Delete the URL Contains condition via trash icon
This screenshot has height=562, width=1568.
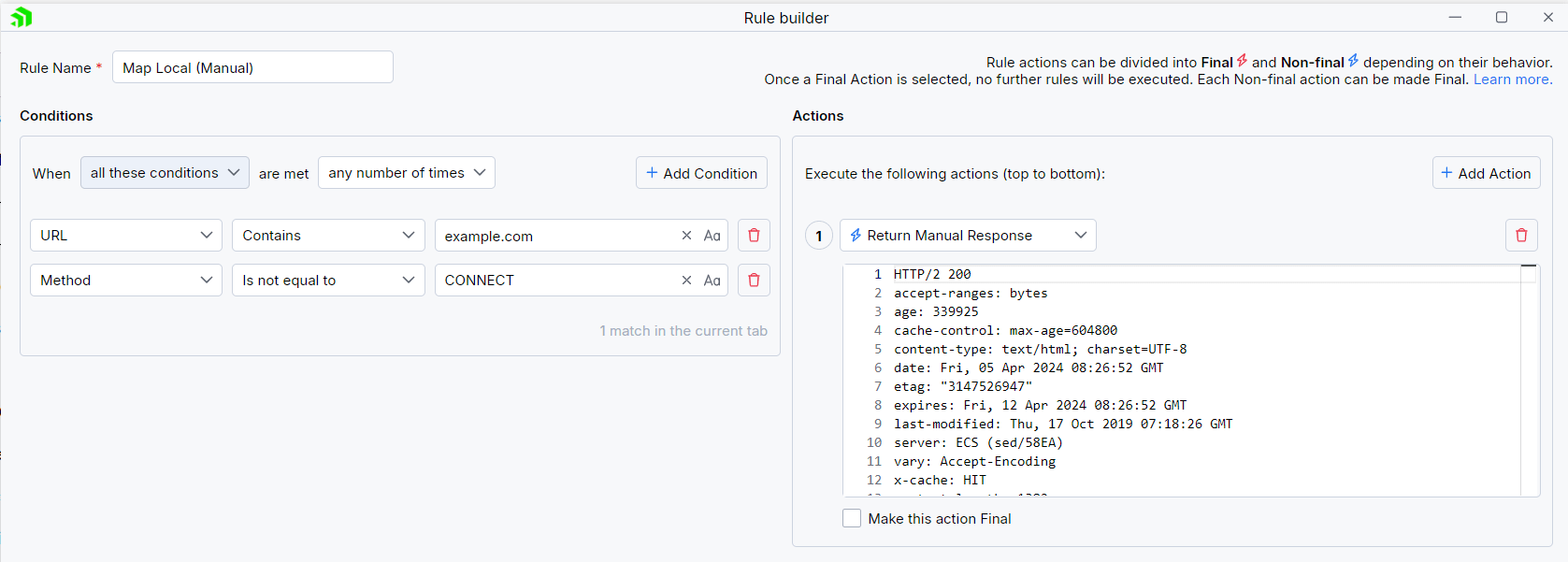point(754,235)
